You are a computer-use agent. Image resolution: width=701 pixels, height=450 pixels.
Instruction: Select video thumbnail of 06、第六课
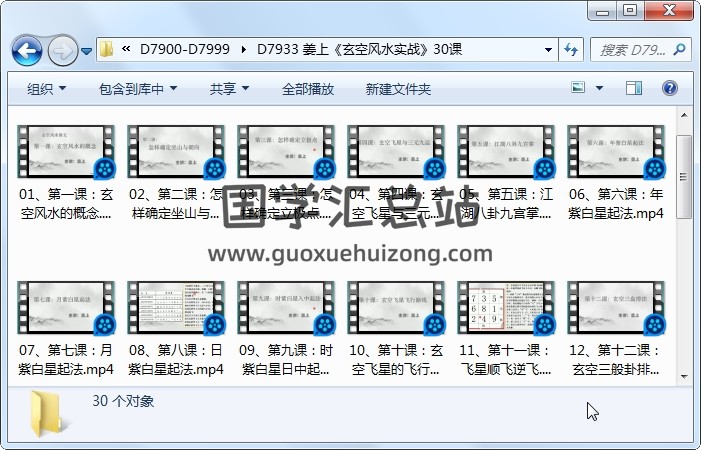(x=616, y=152)
